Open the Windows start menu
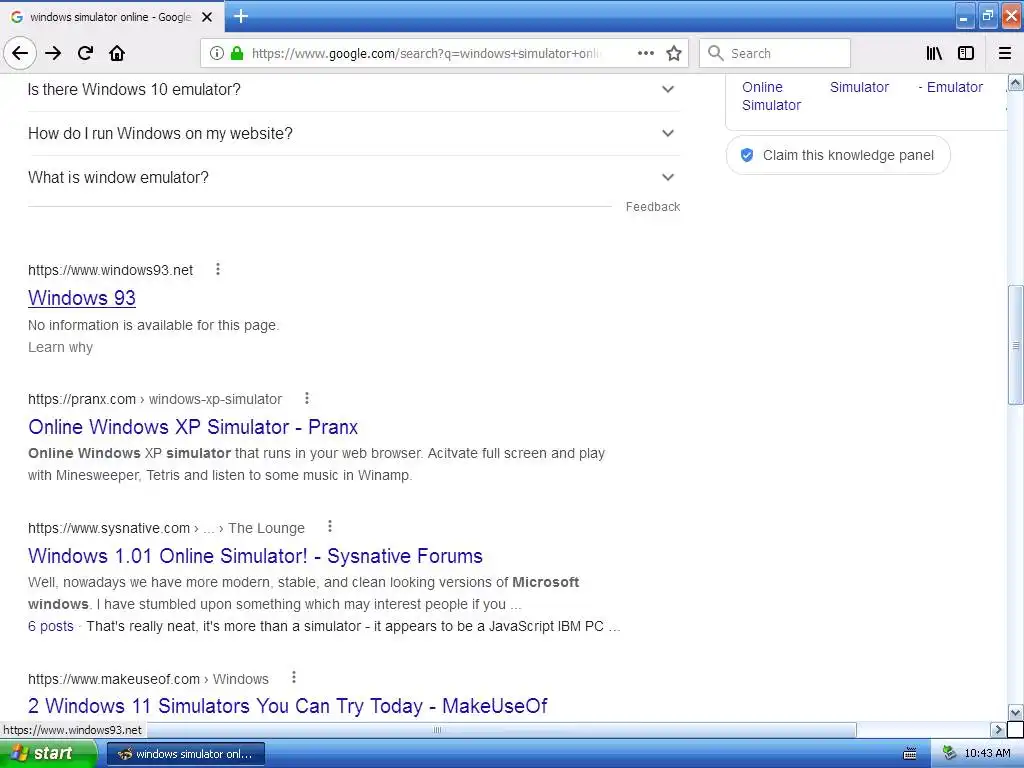This screenshot has width=1024, height=768. click(48, 754)
